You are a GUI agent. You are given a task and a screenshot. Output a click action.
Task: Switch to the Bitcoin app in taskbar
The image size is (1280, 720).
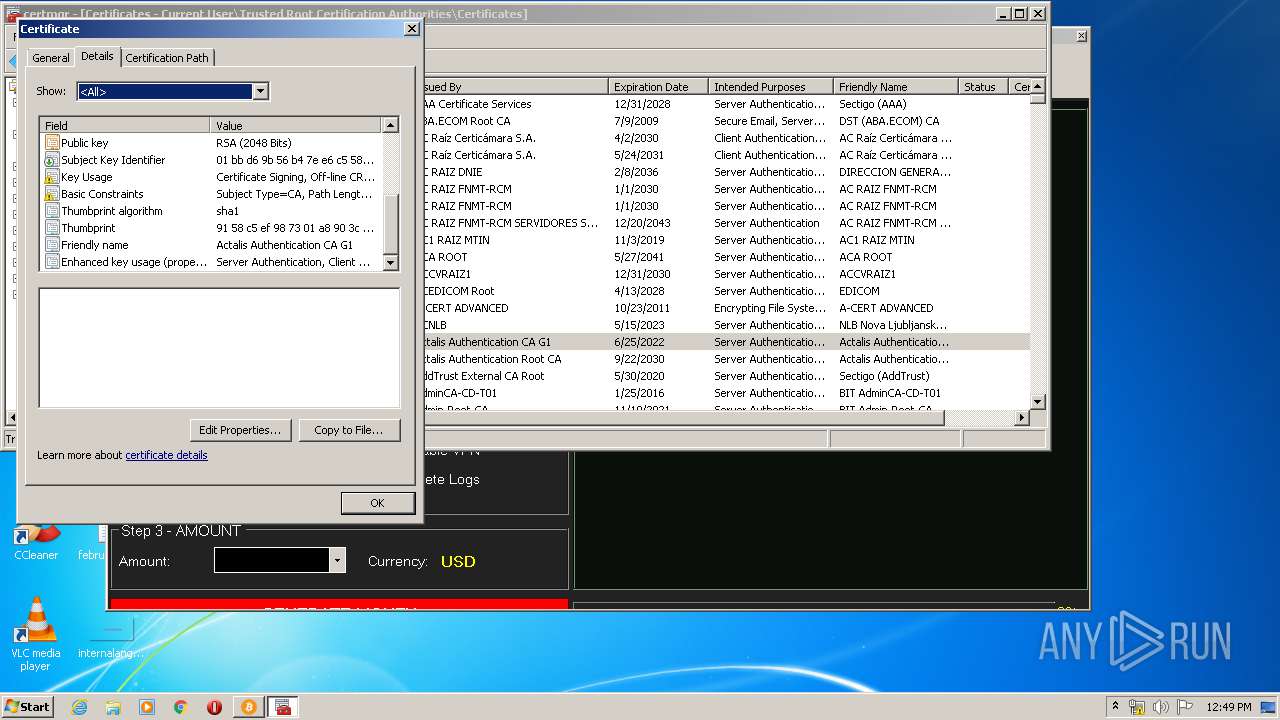point(249,707)
